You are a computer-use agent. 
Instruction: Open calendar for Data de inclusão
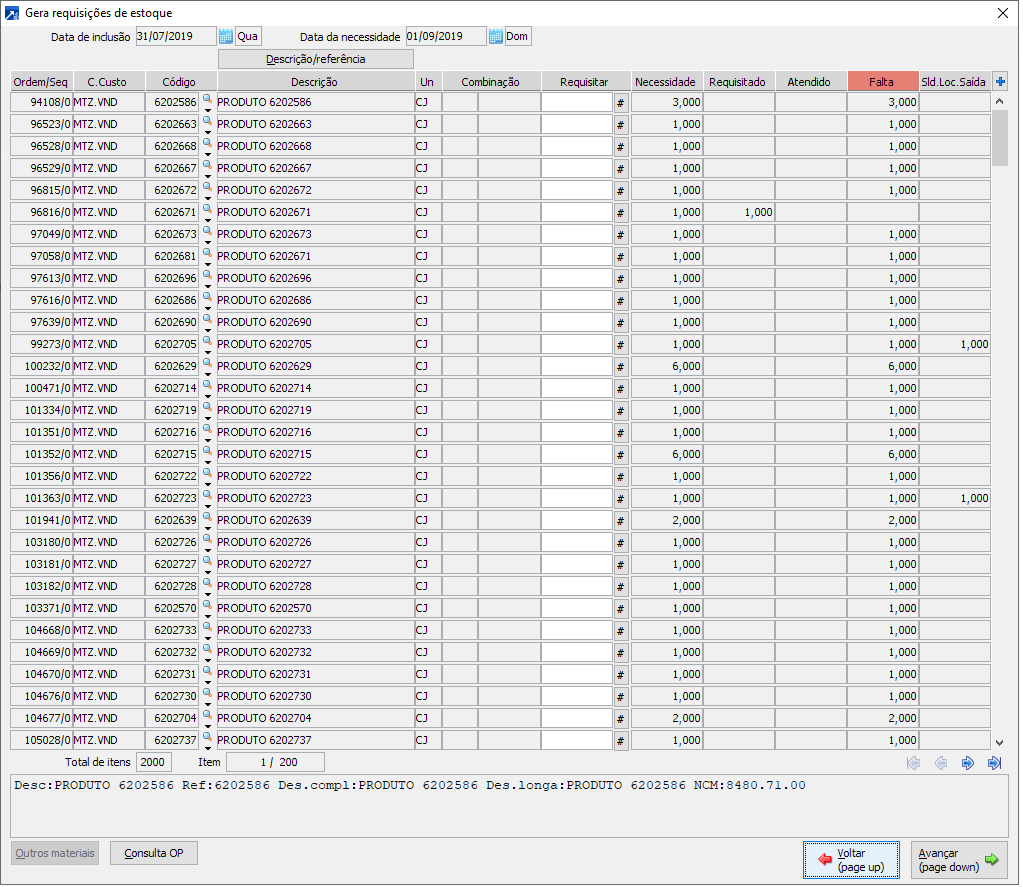click(225, 37)
